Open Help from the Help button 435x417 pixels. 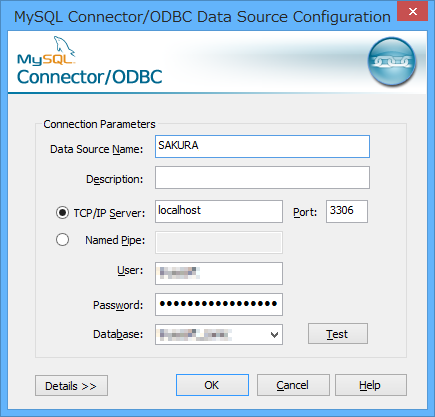(371, 385)
